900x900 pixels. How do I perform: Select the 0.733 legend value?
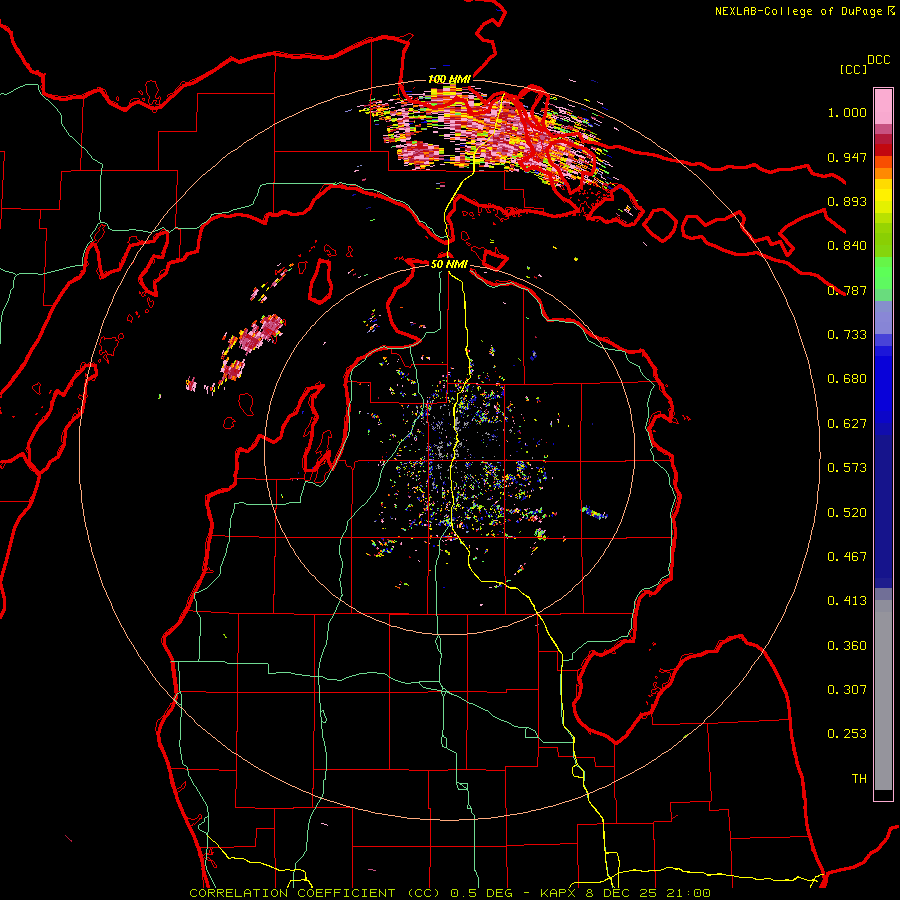click(847, 335)
